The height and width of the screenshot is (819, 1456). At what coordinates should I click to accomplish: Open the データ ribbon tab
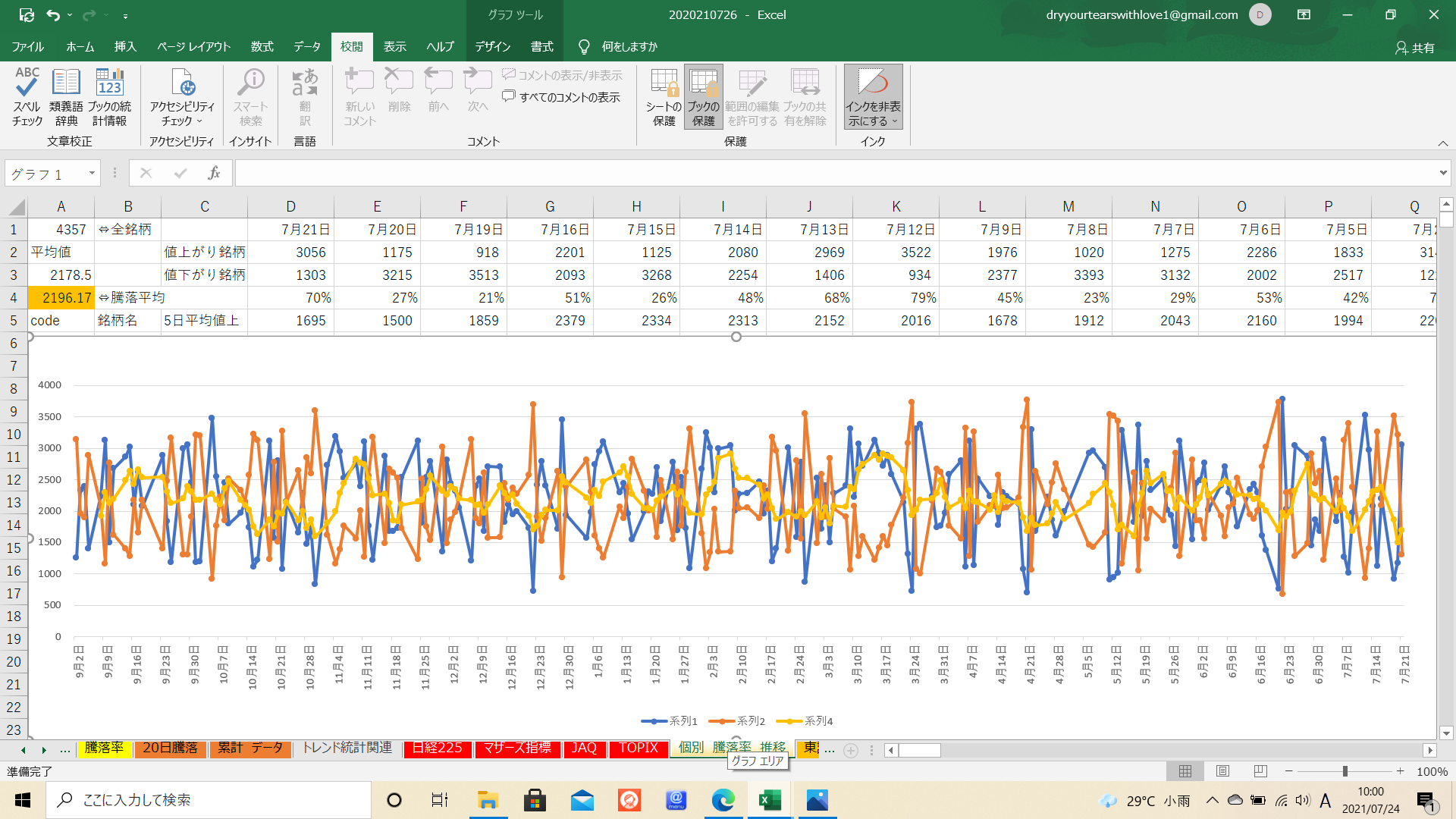(307, 47)
